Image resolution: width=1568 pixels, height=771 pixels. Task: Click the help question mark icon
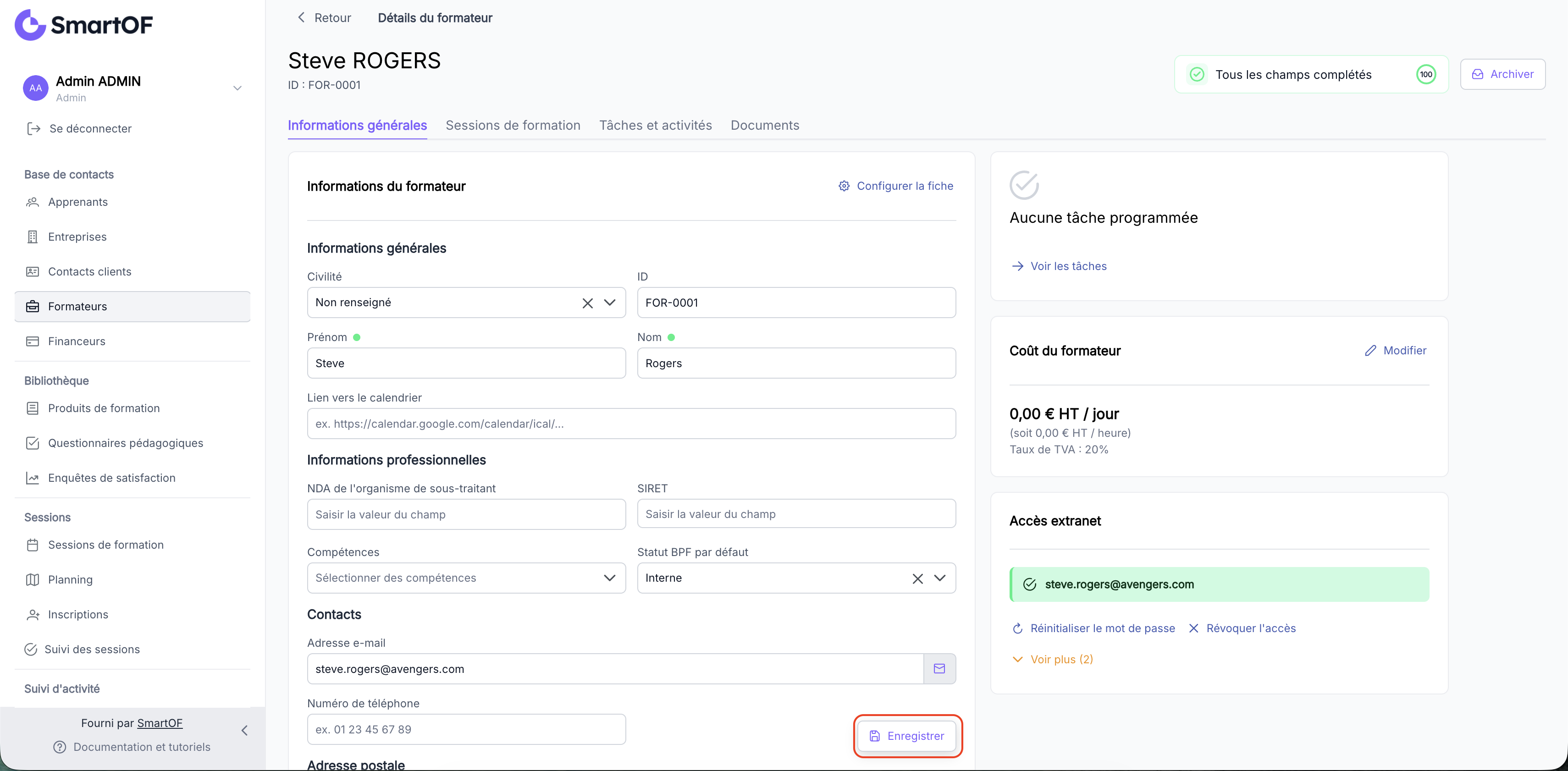click(x=60, y=747)
